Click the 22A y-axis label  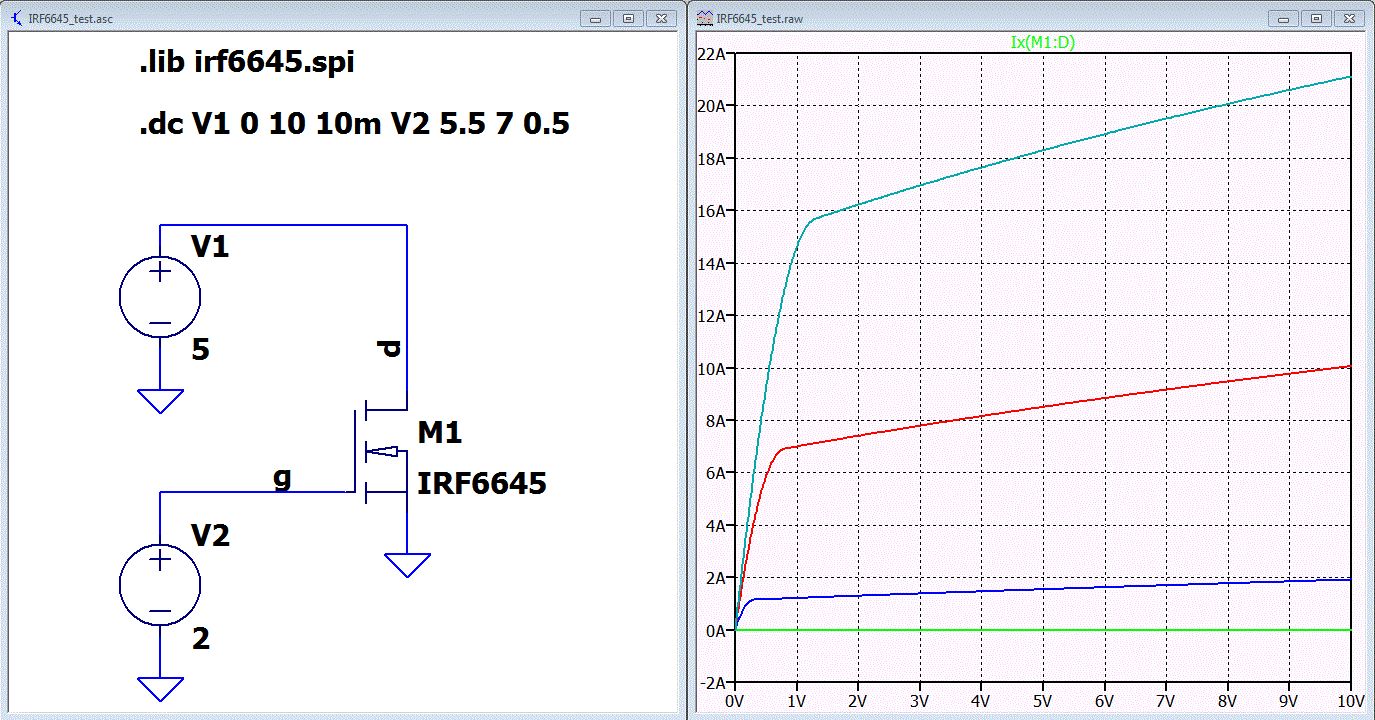click(x=711, y=54)
